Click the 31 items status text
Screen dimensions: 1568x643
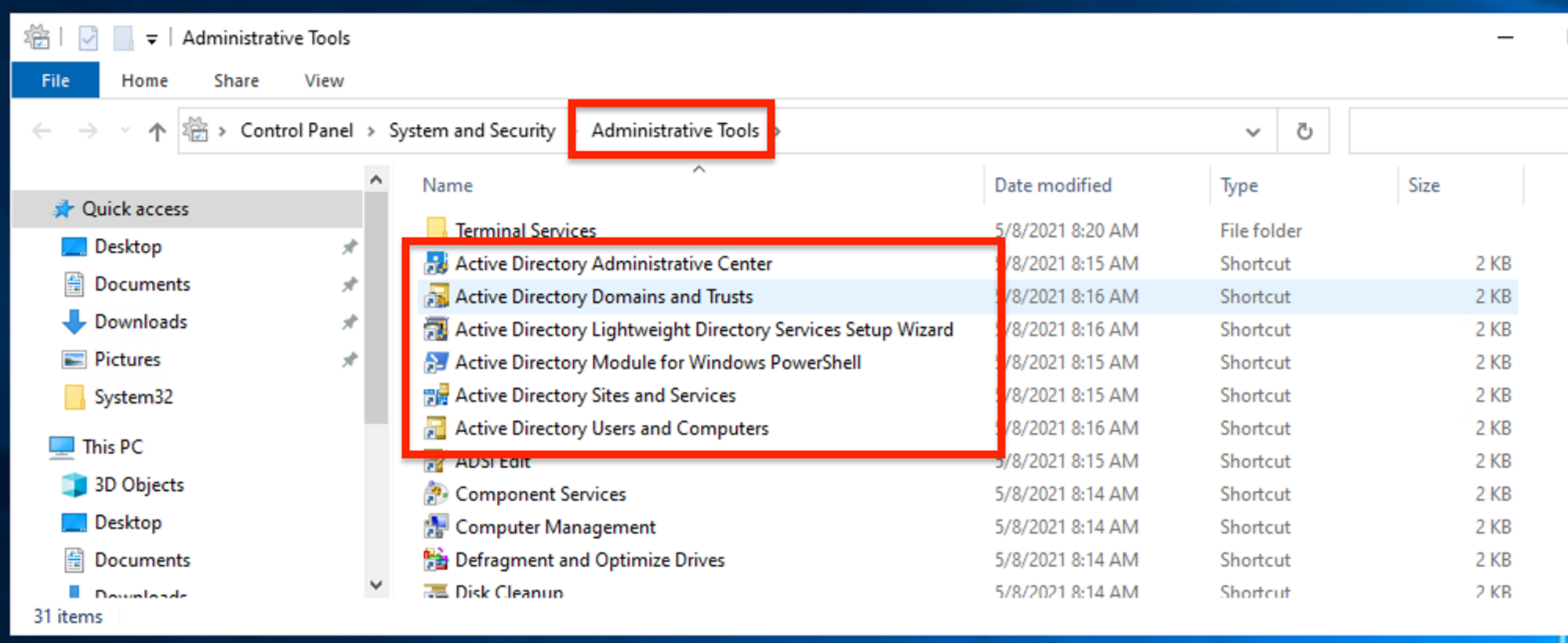point(67,616)
